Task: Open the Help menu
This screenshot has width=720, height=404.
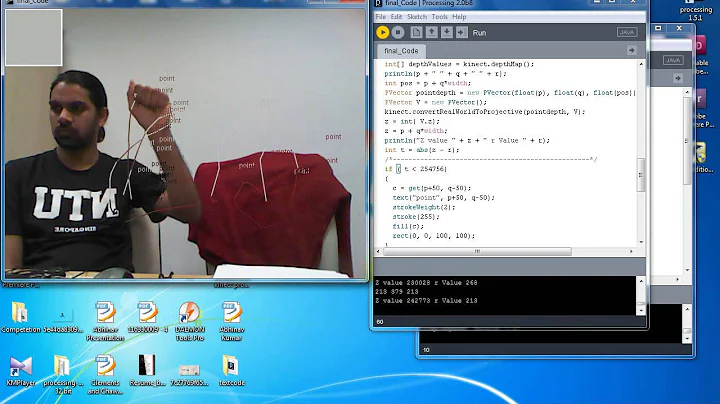Action: (459, 17)
